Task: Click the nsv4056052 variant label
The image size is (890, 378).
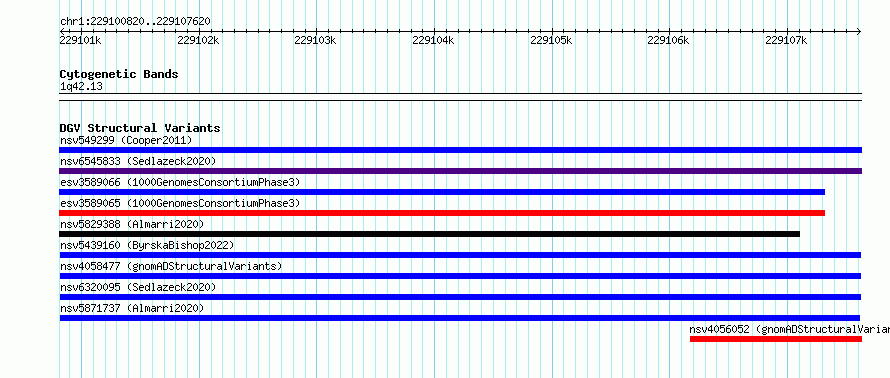Action: point(790,329)
